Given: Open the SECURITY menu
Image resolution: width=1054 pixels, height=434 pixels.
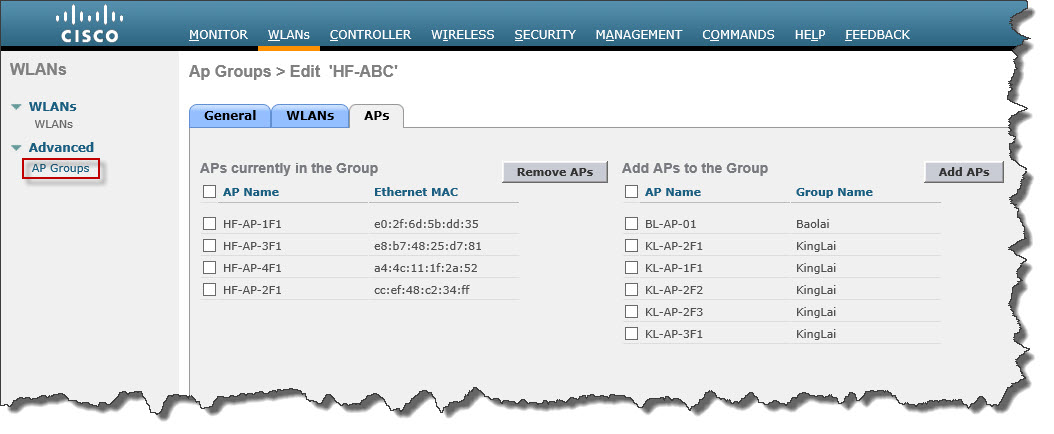Looking at the screenshot, I should pos(545,34).
